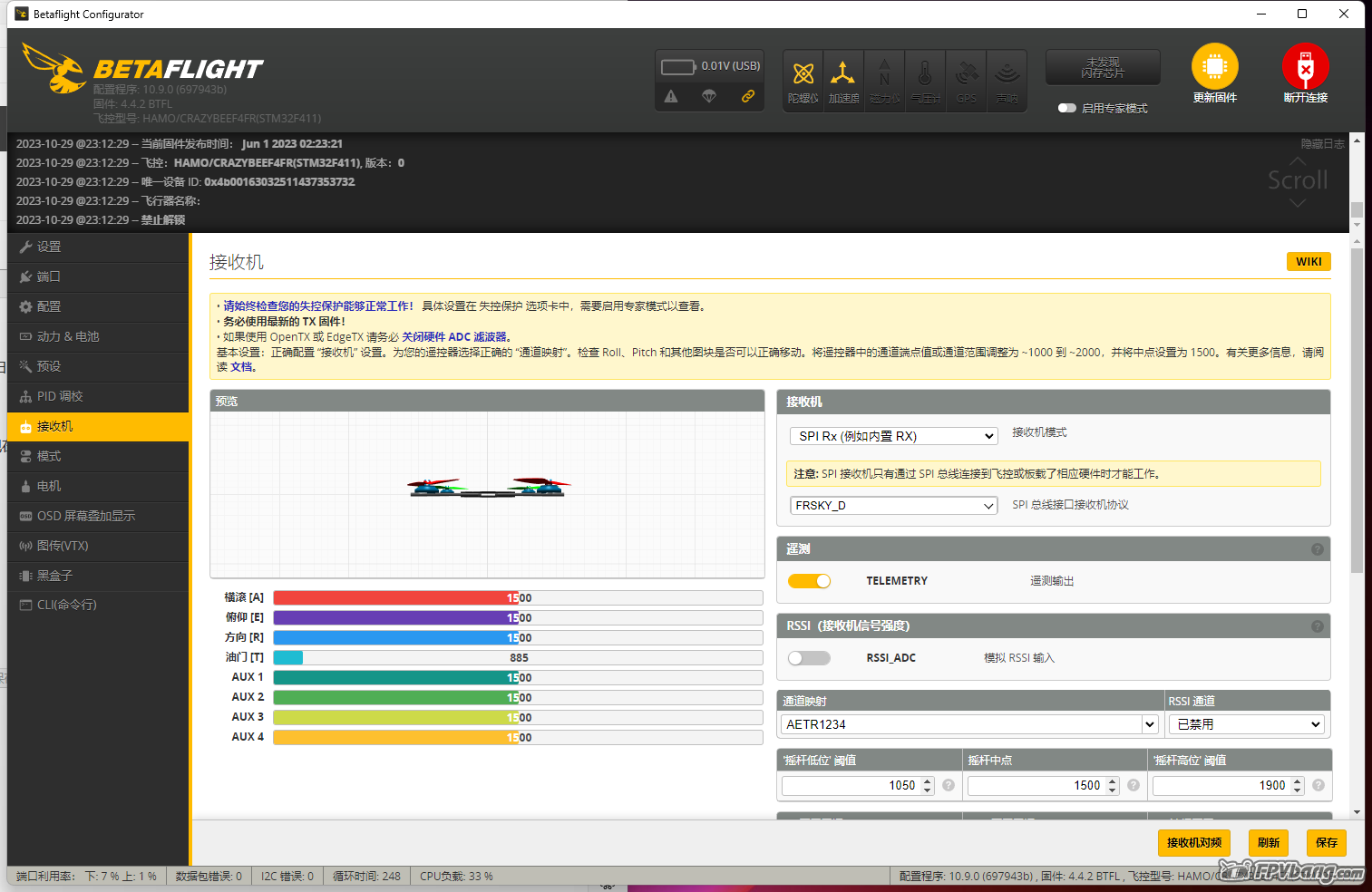Open the PID 调校 tab

point(98,396)
